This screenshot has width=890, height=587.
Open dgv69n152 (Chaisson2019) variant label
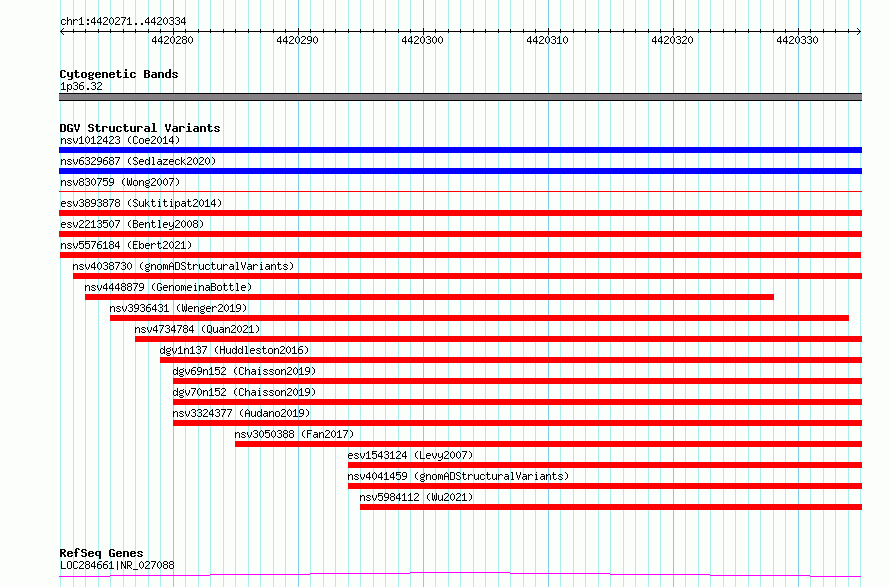pos(244,371)
